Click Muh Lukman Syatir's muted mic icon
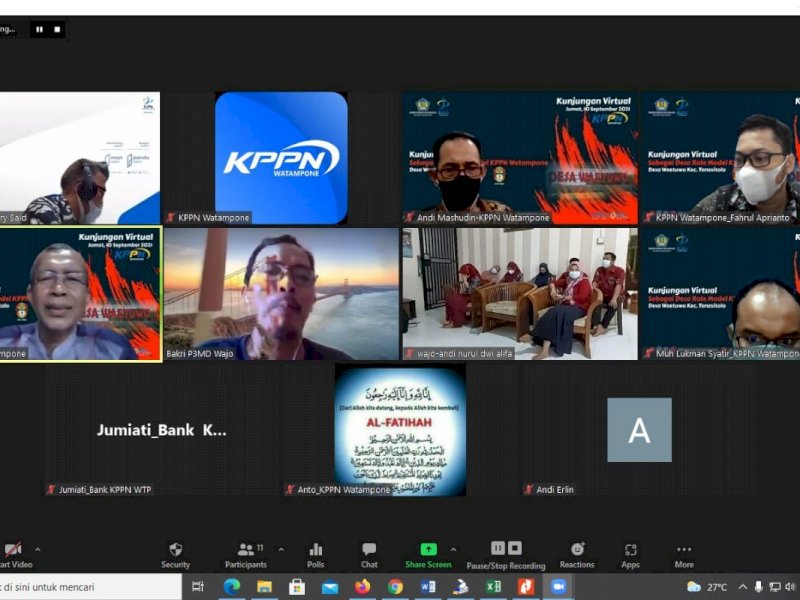Image resolution: width=800 pixels, height=600 pixels. (648, 353)
